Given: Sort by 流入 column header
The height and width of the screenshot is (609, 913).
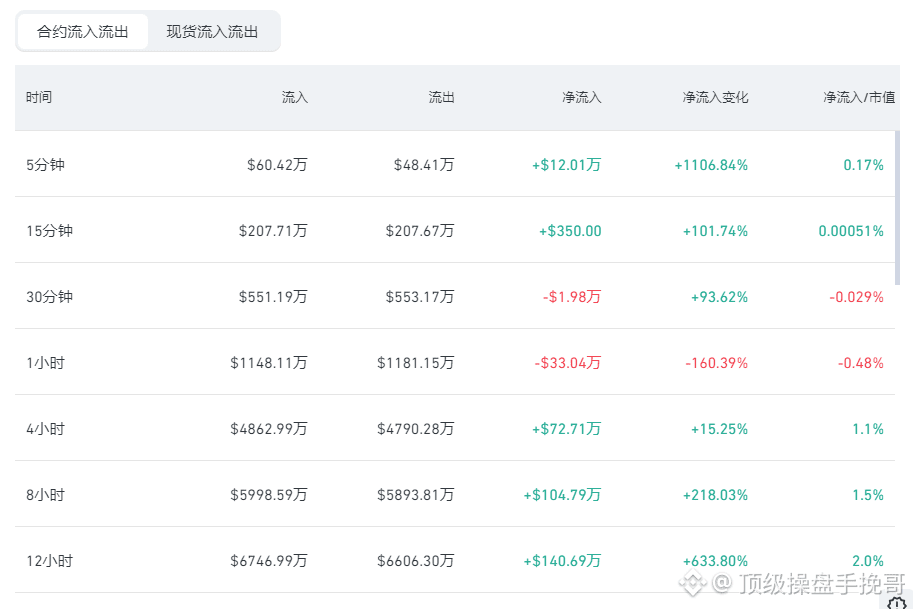Looking at the screenshot, I should pos(295,97).
